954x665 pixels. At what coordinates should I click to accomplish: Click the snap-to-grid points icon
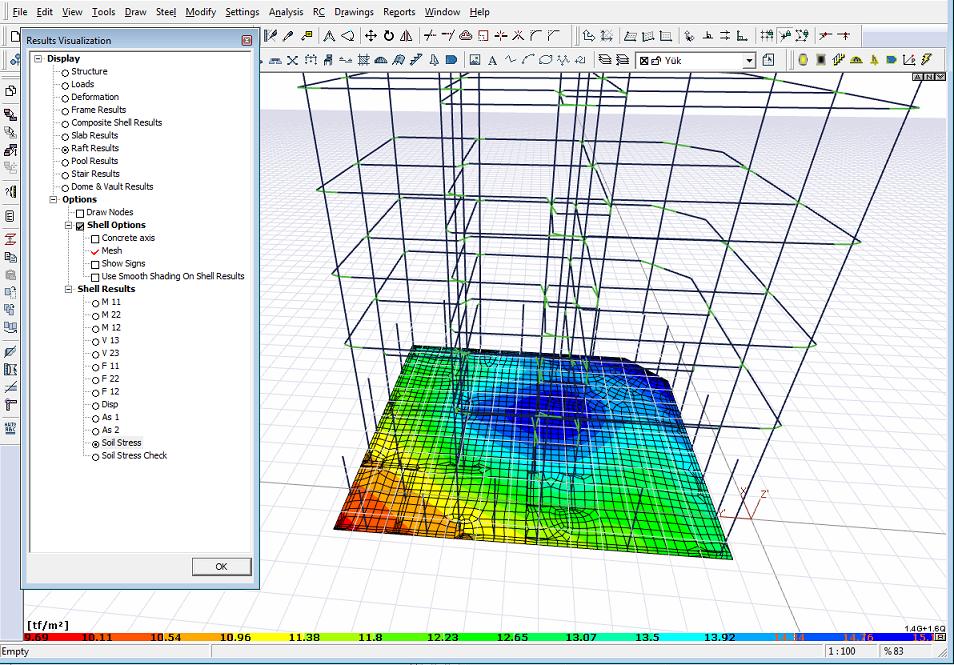(x=767, y=36)
